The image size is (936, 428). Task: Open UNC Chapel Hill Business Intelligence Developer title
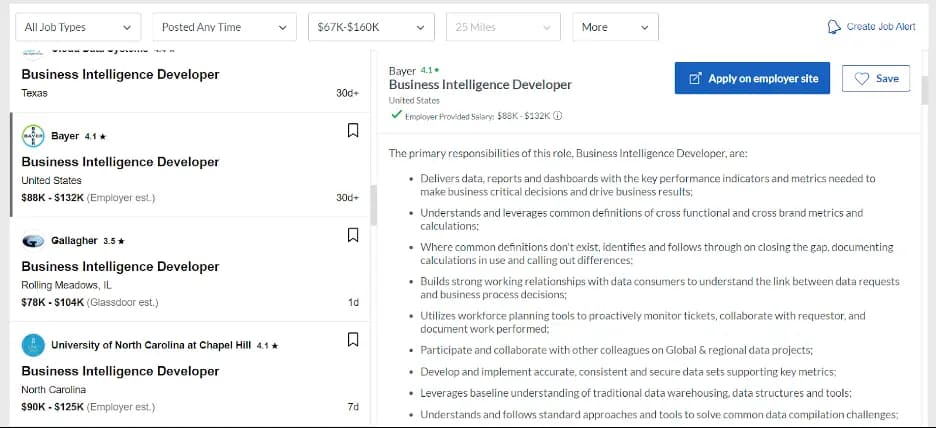click(120, 371)
